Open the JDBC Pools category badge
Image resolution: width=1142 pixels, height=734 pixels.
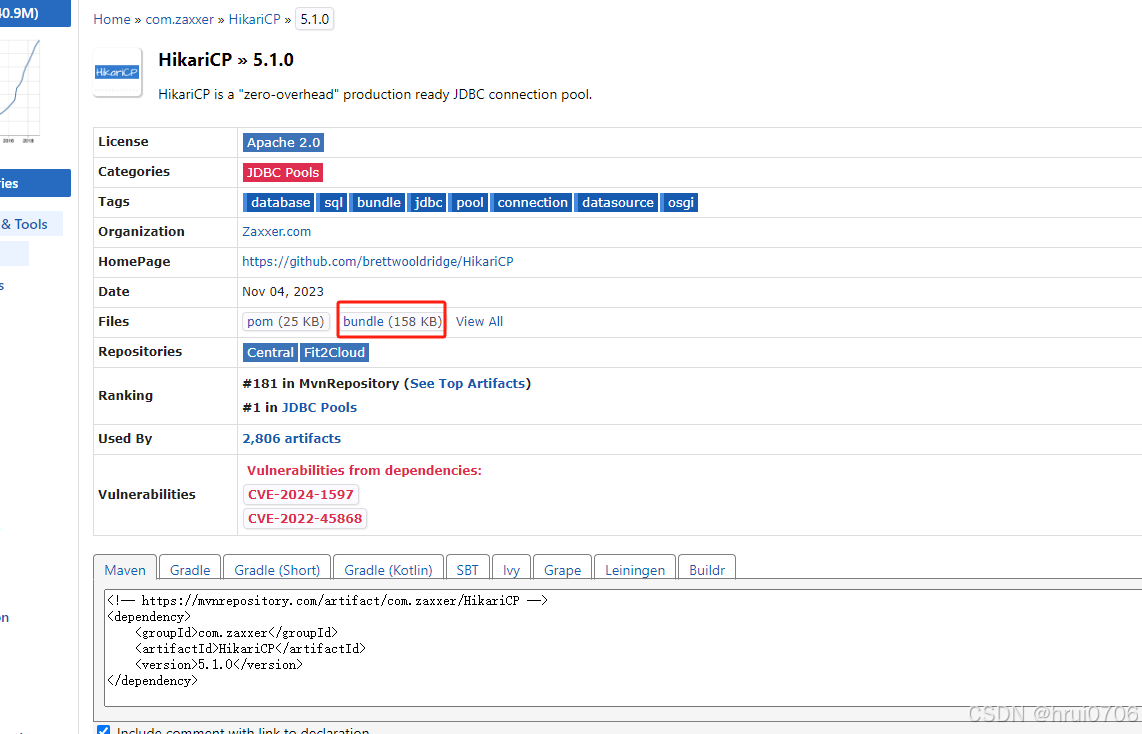coord(283,173)
